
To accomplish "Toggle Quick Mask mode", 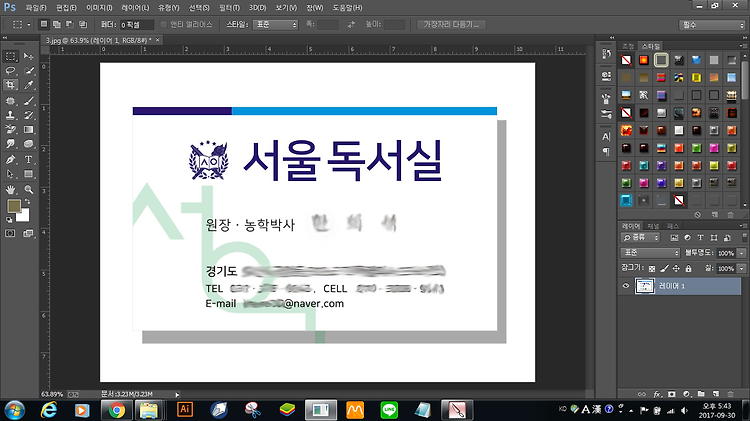I will point(10,233).
